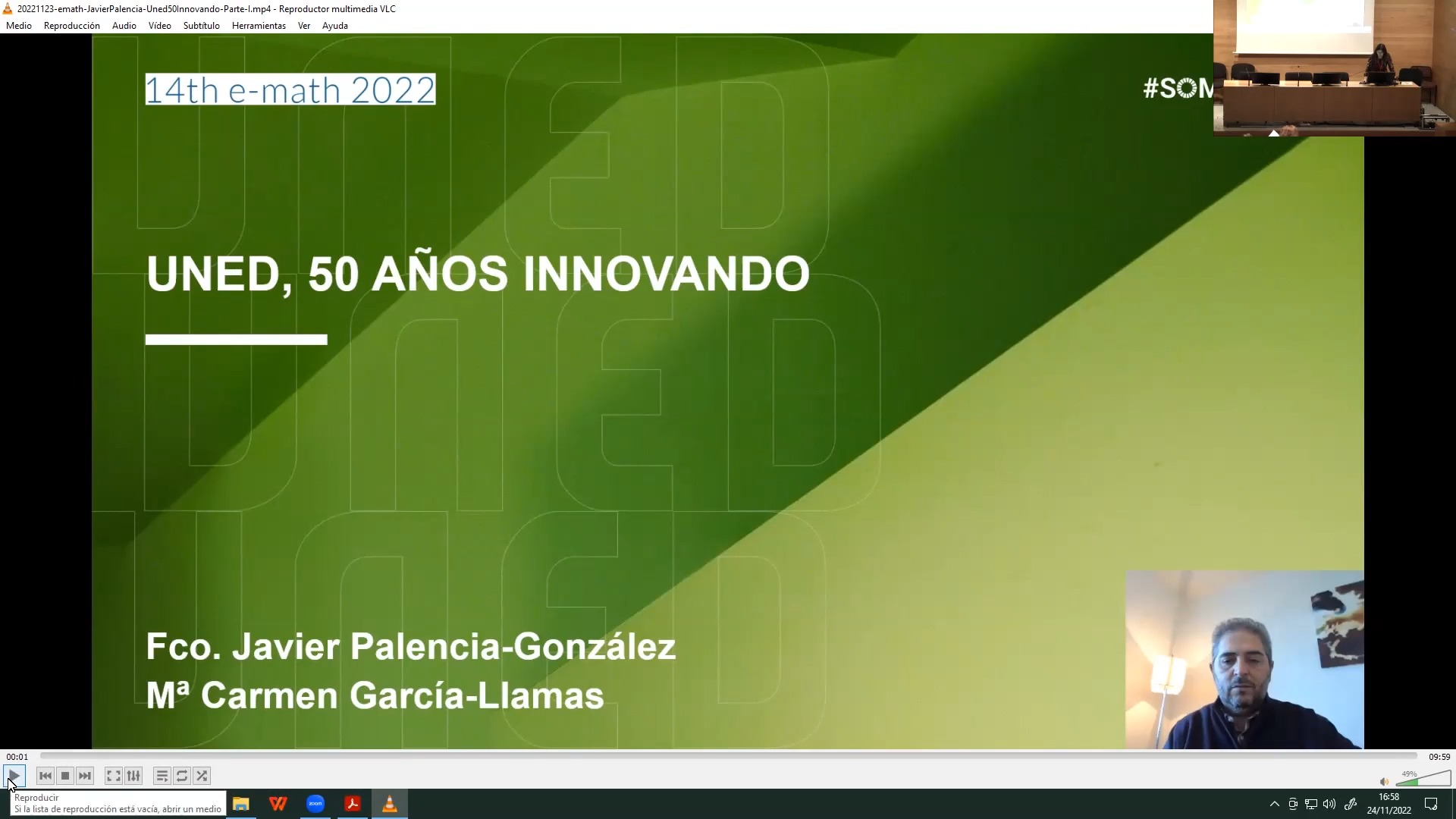Open the Vídeo menu

(x=160, y=26)
